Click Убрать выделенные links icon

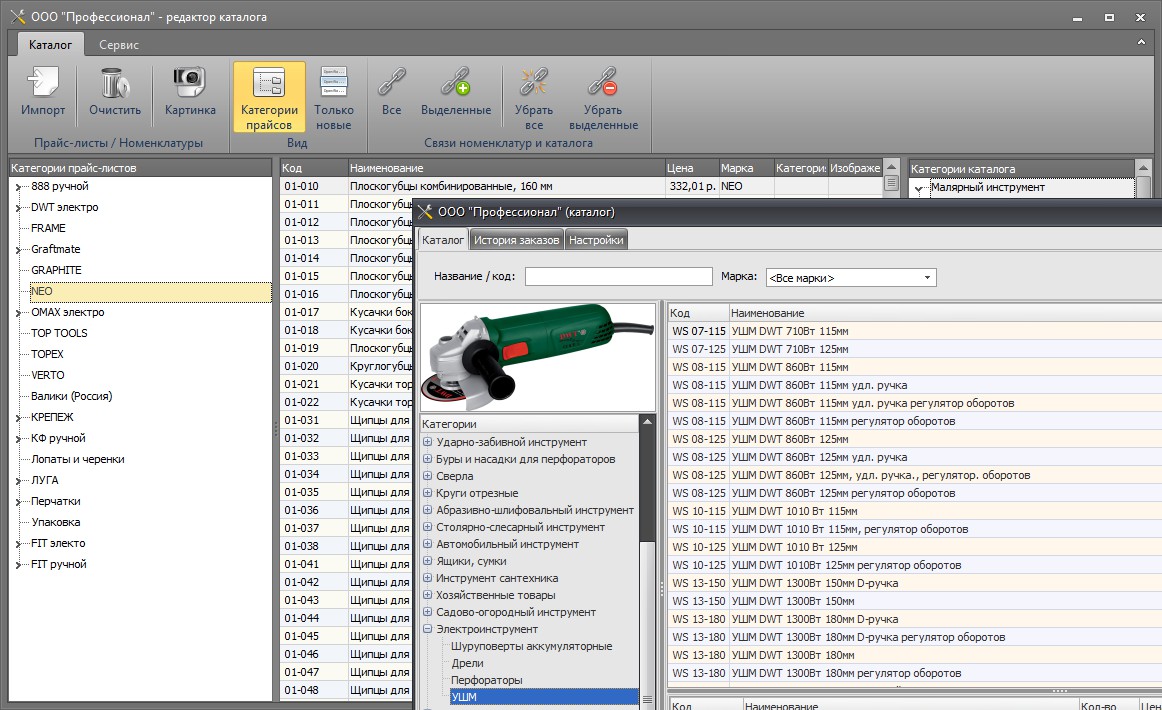pos(603,82)
